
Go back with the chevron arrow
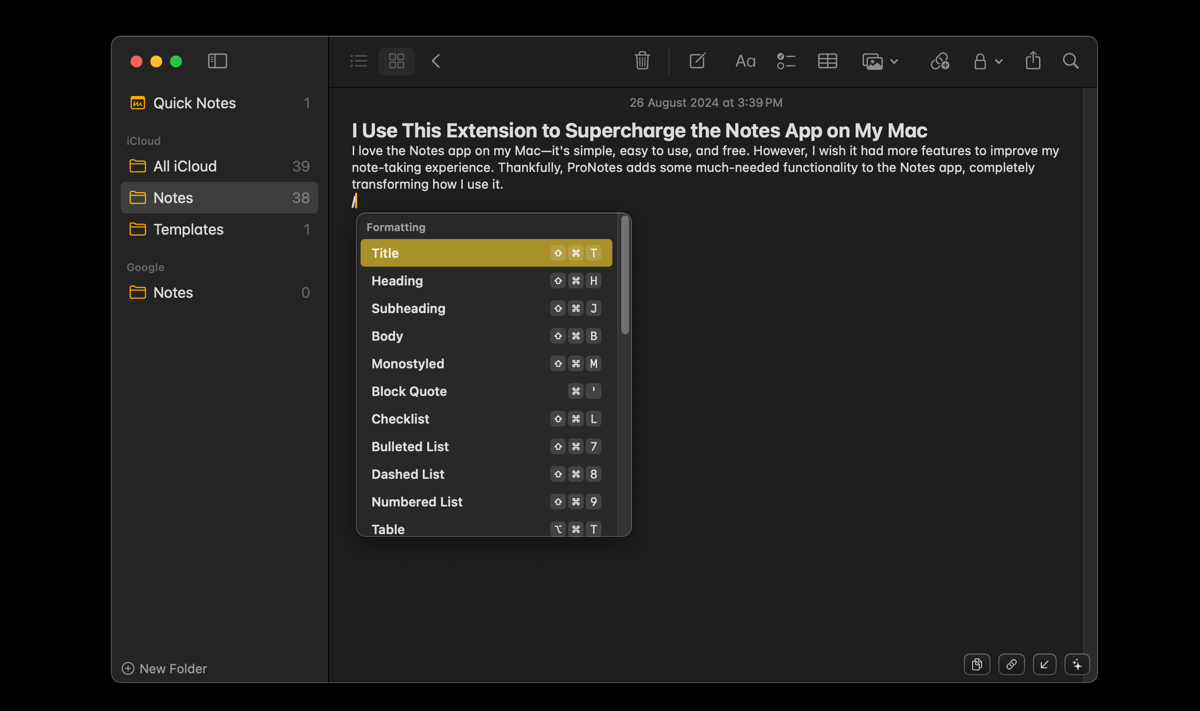(x=436, y=61)
